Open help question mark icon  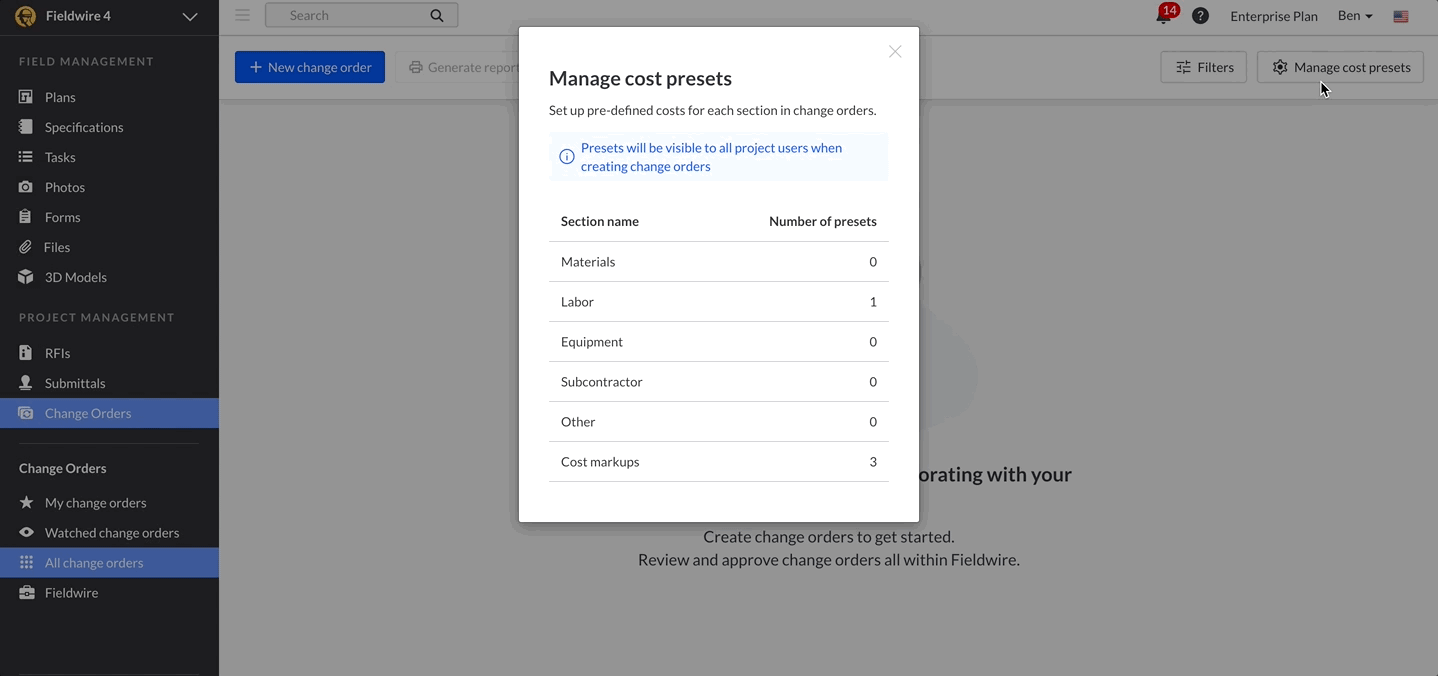[x=1200, y=16]
